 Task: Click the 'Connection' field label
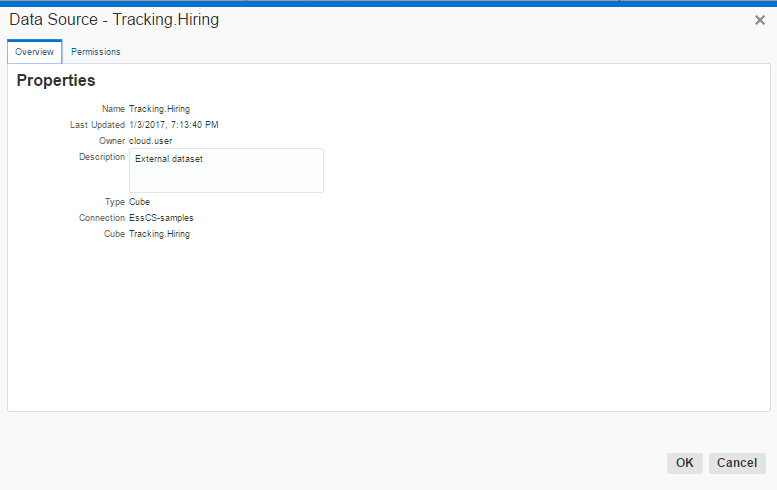pos(101,218)
